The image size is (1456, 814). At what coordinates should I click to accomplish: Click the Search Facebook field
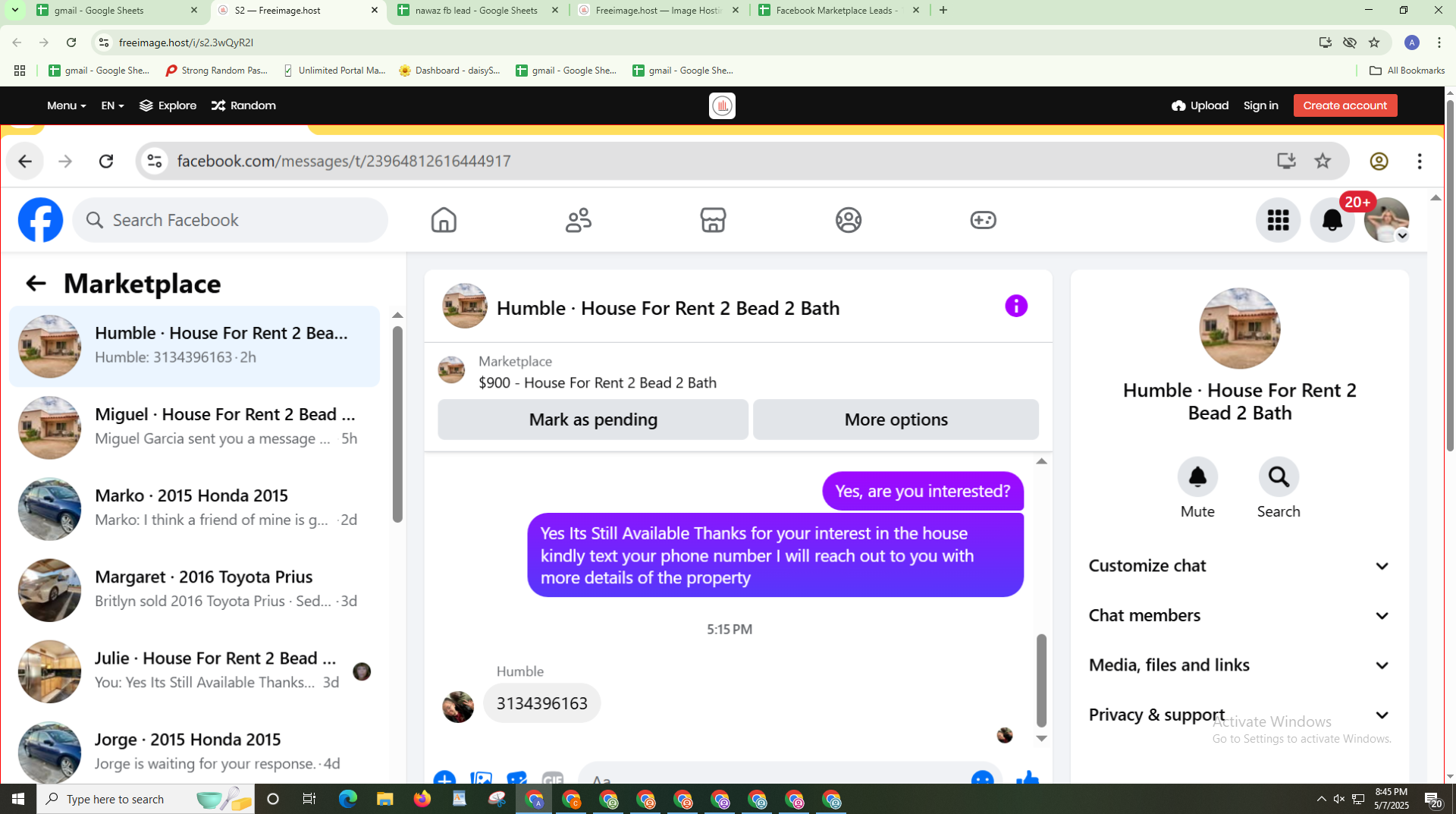pyautogui.click(x=231, y=220)
